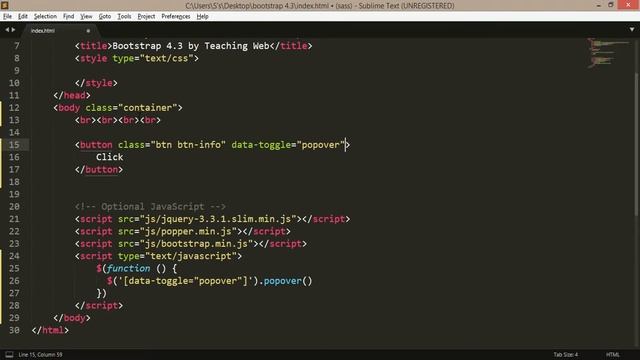Click the closing head tag

pyautogui.click(x=72, y=96)
